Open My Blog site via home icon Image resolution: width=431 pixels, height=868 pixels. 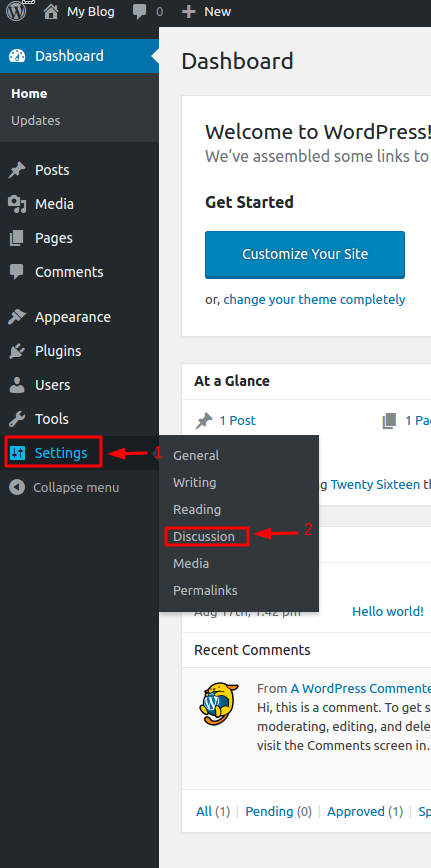[x=51, y=12]
